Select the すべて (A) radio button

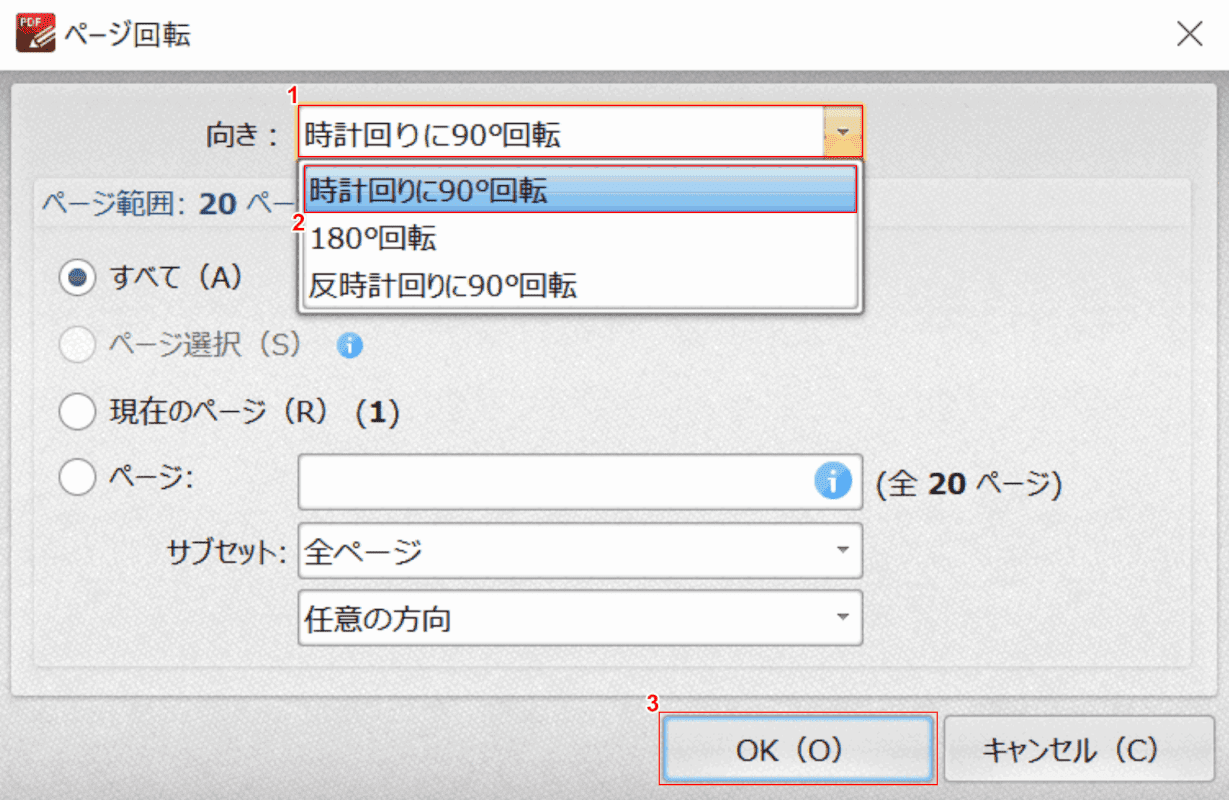(x=77, y=278)
